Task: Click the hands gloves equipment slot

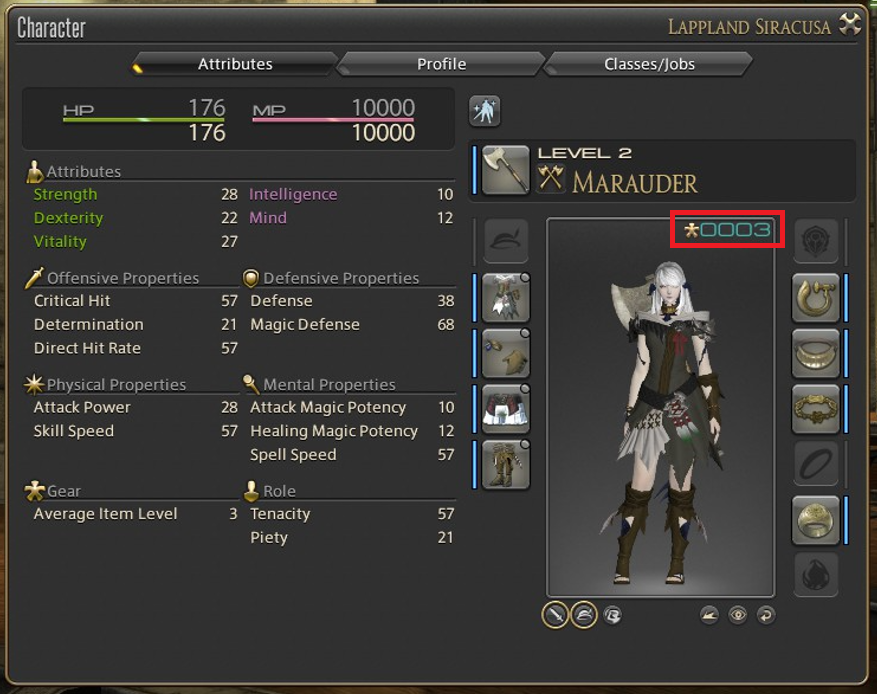Action: [x=506, y=353]
